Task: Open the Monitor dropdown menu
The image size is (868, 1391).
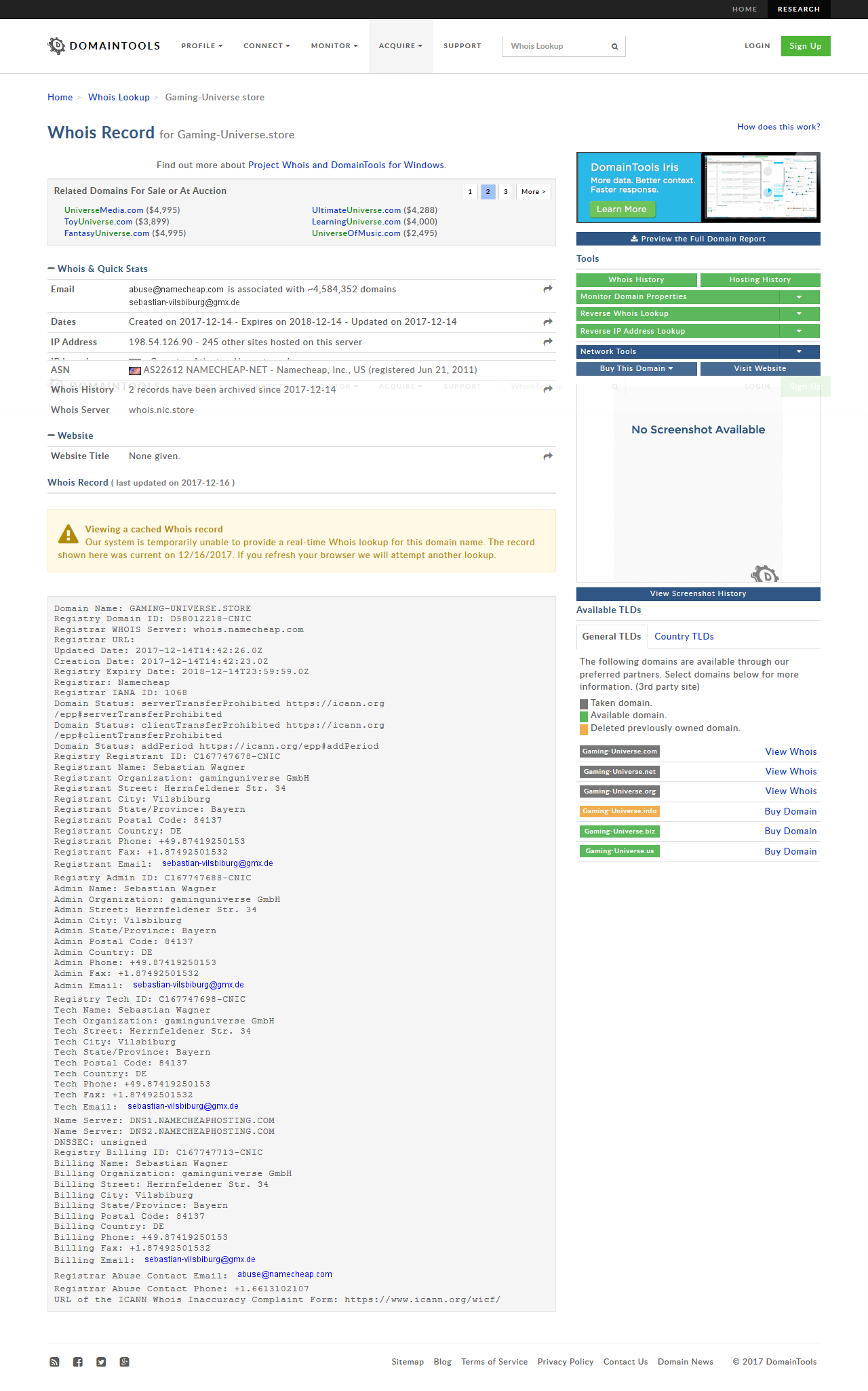Action: [x=334, y=46]
